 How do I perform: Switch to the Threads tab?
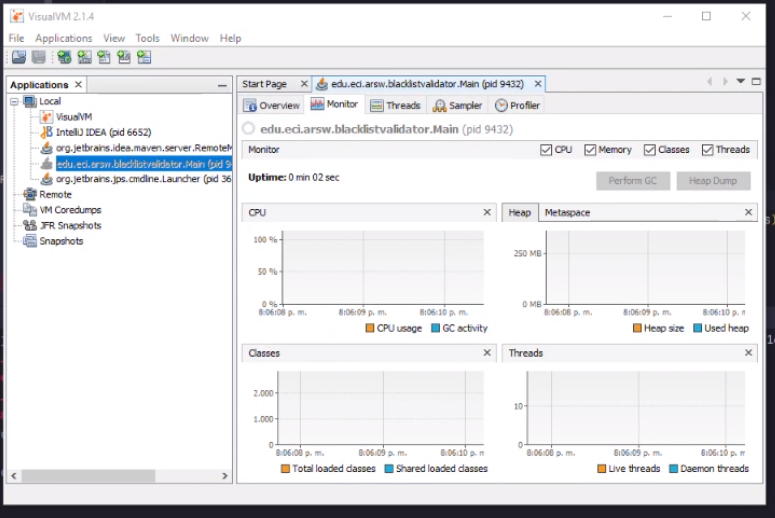[395, 105]
